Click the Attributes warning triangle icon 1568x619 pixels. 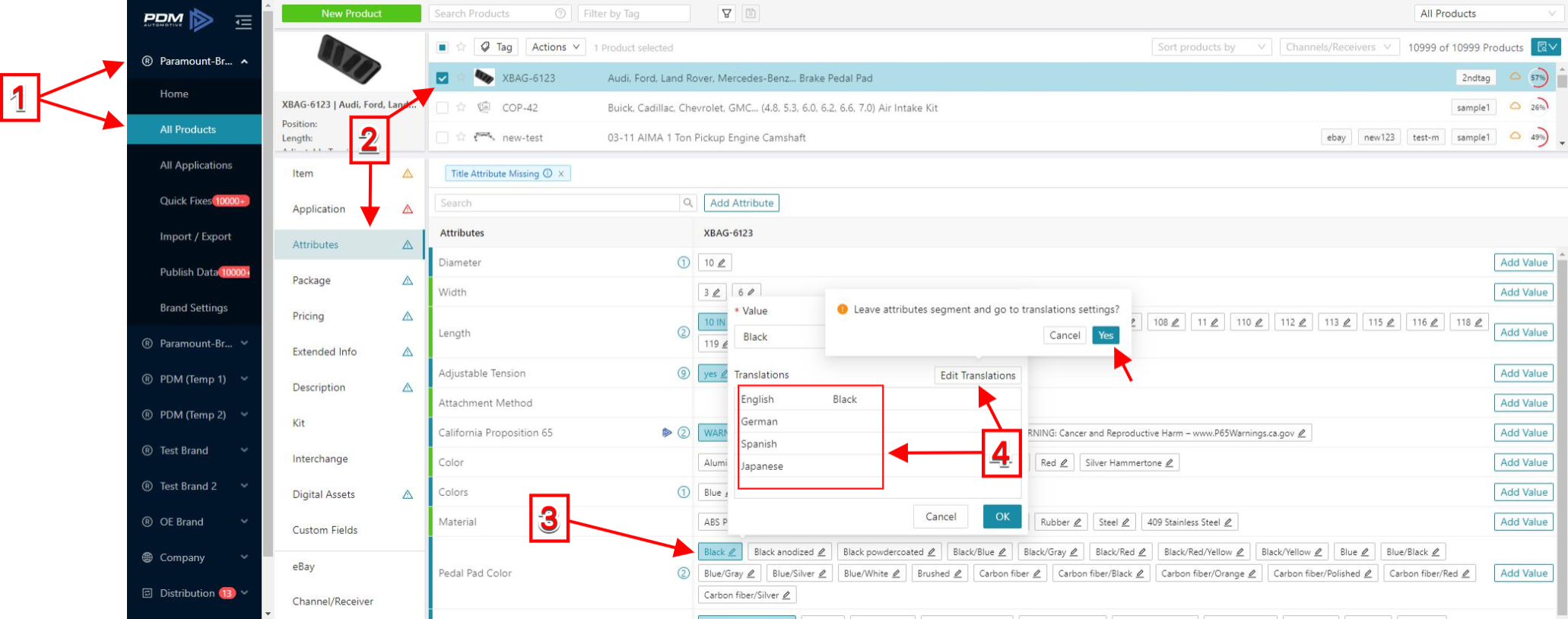(x=408, y=245)
